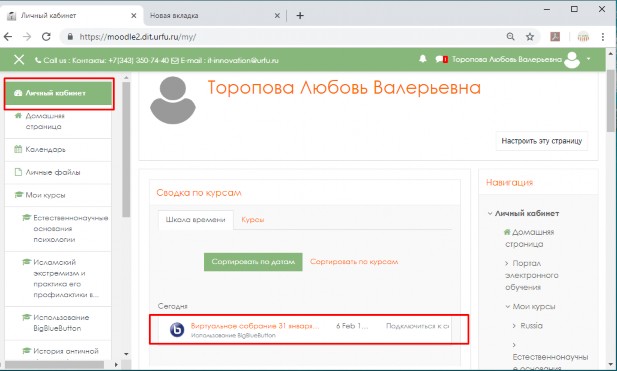Viewport: 617px width, 371px height.
Task: Reload the page with refresh icon
Action: click(46, 37)
